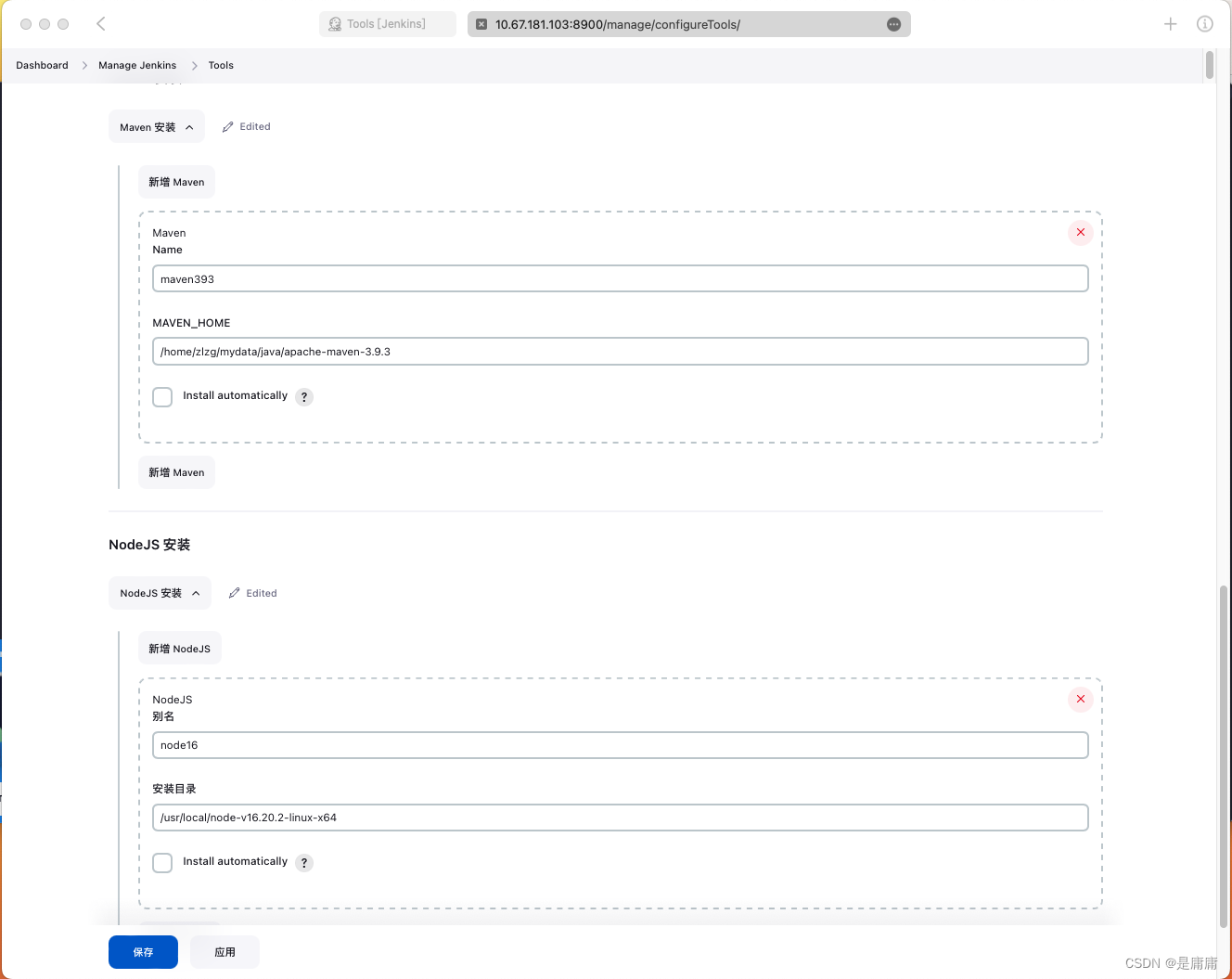This screenshot has height=979, width=1232.
Task: Open a new browser tab with plus icon
Action: 1171,24
